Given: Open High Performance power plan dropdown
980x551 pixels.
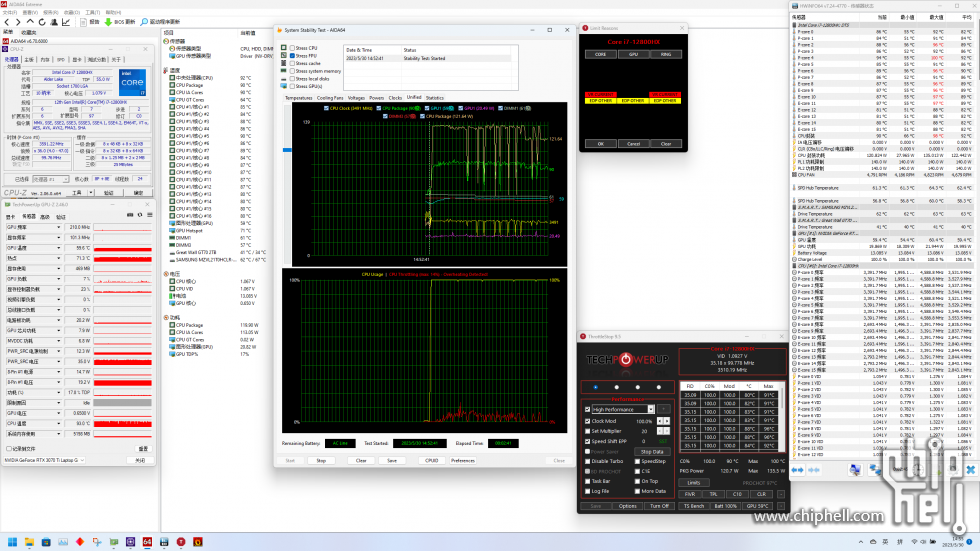Looking at the screenshot, I should click(x=651, y=409).
